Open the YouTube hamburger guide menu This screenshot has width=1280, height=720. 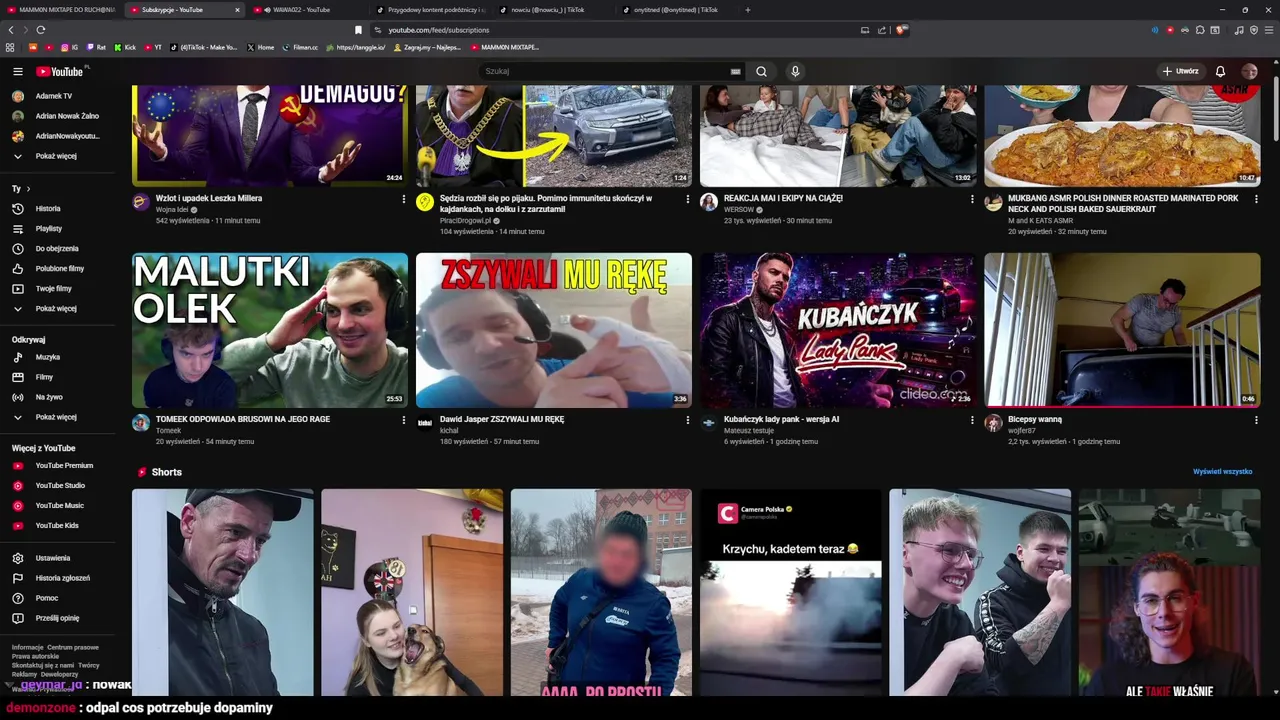[17, 72]
